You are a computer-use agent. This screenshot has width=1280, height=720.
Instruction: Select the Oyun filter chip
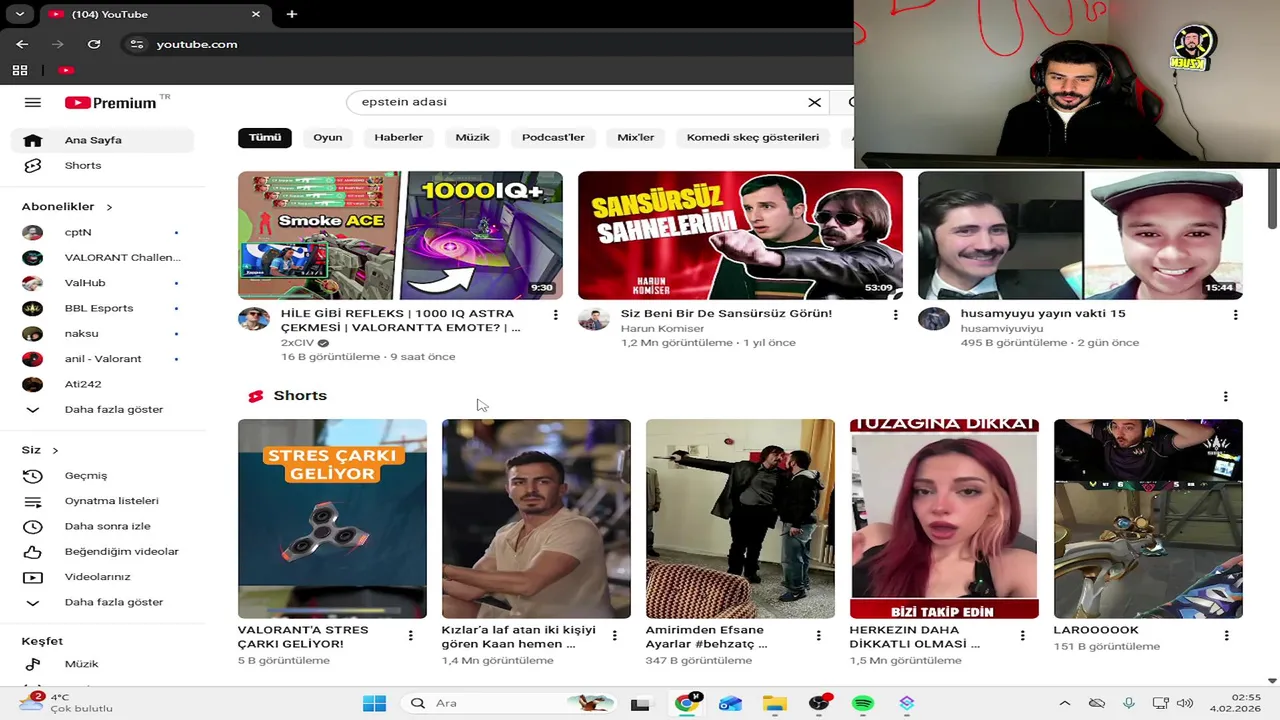click(x=328, y=138)
